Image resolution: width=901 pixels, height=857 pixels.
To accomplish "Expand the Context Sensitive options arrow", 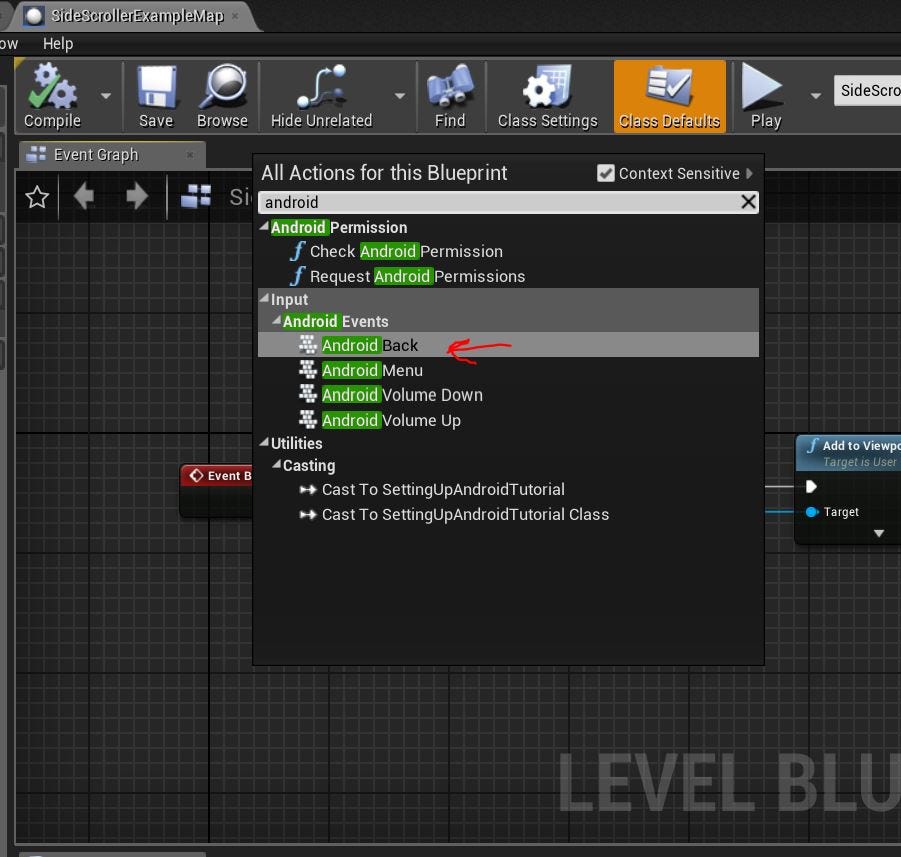I will pos(749,173).
